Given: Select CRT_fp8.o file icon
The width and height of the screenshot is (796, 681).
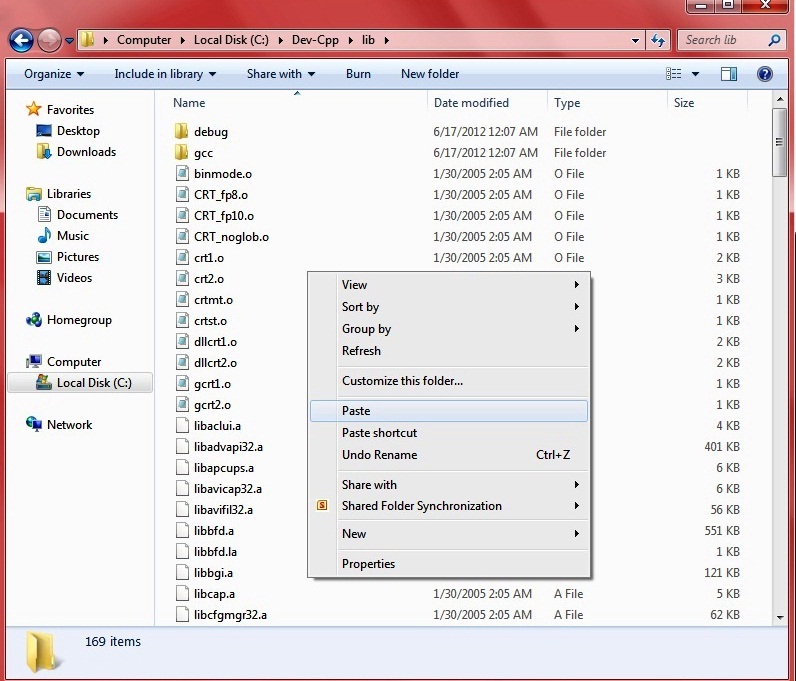Looking at the screenshot, I should click(x=182, y=195).
